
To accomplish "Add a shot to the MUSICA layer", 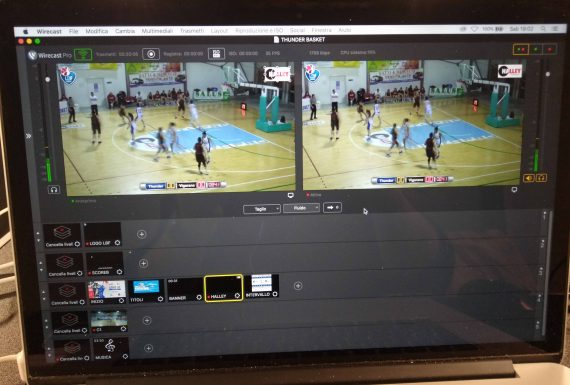I will pos(148,348).
